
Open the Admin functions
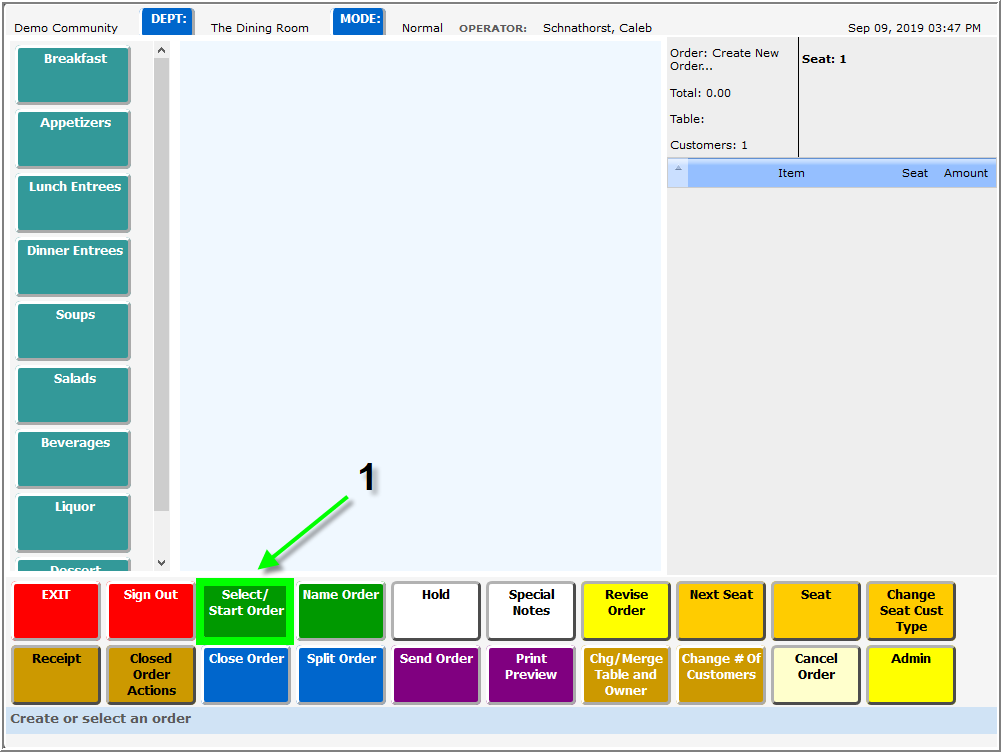coord(910,674)
